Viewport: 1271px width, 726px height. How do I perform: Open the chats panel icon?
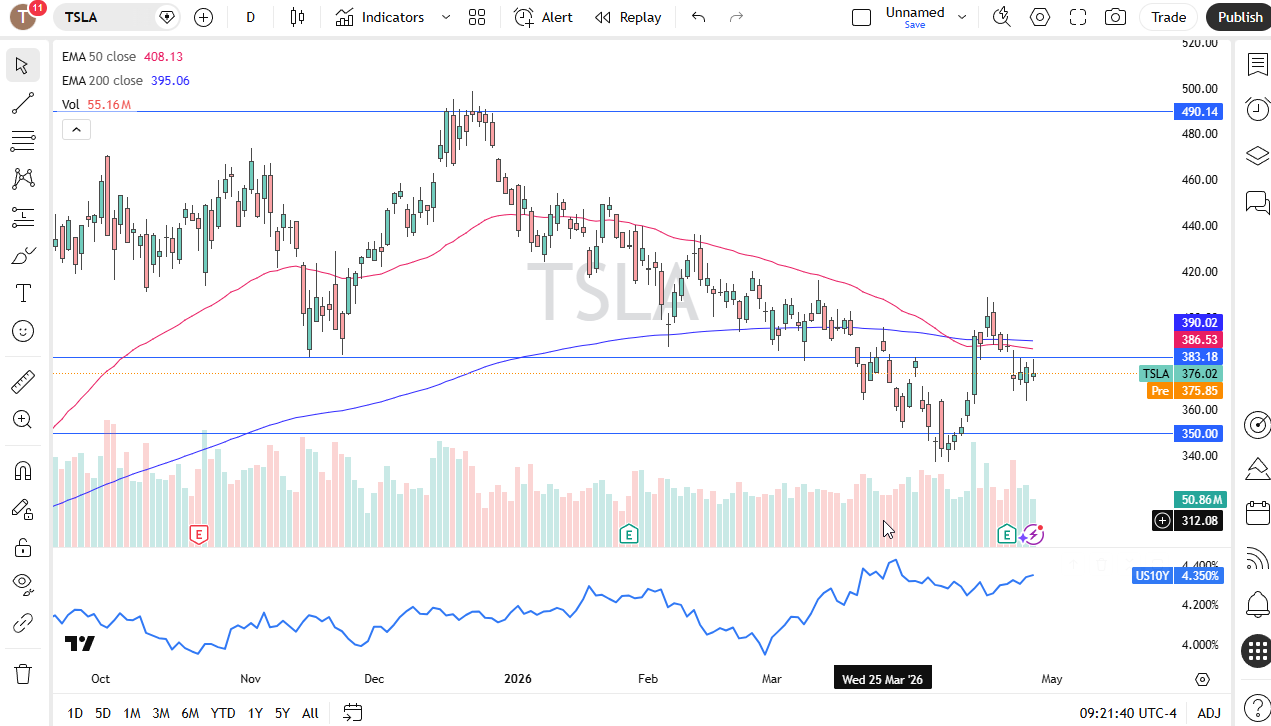coord(1257,202)
